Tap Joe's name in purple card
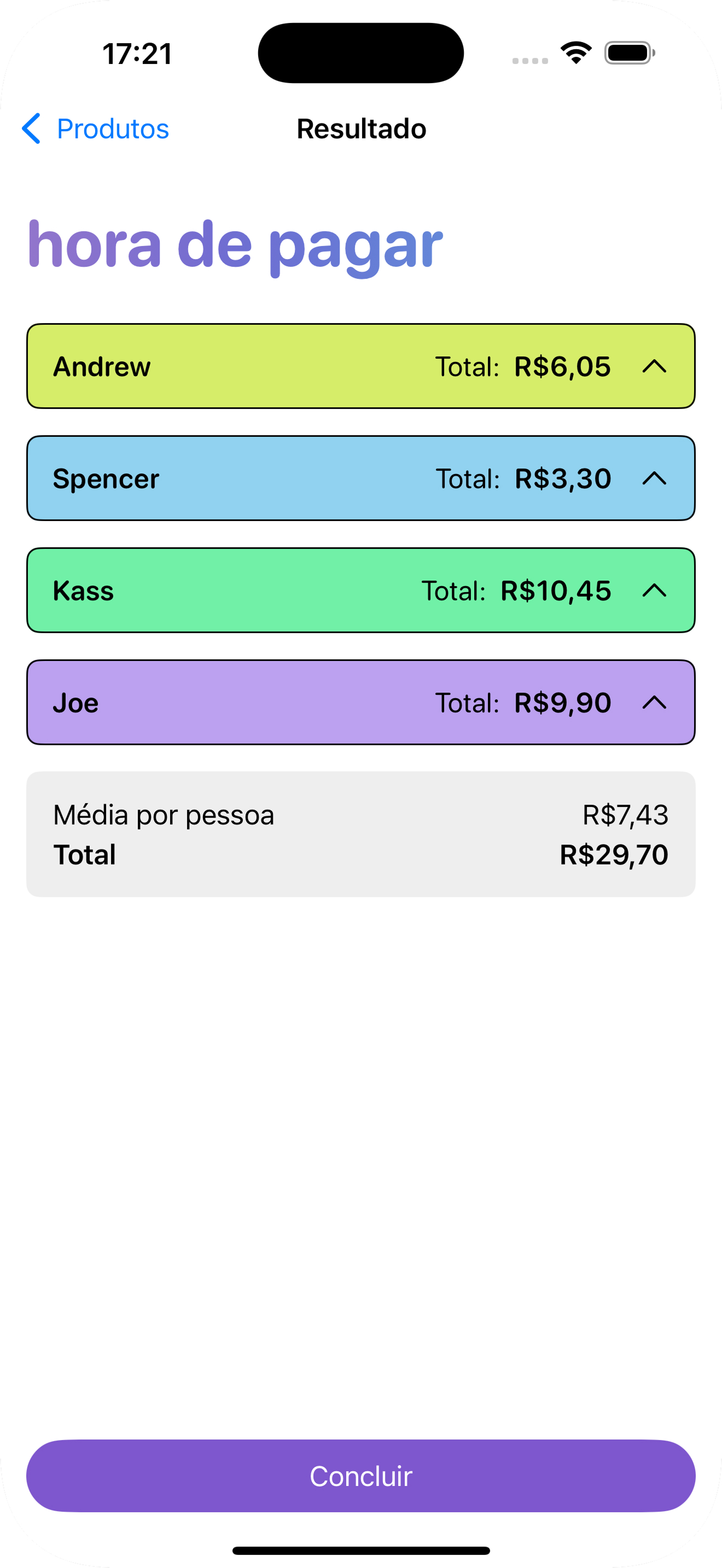Screen dimensions: 722x1568 click(x=75, y=703)
